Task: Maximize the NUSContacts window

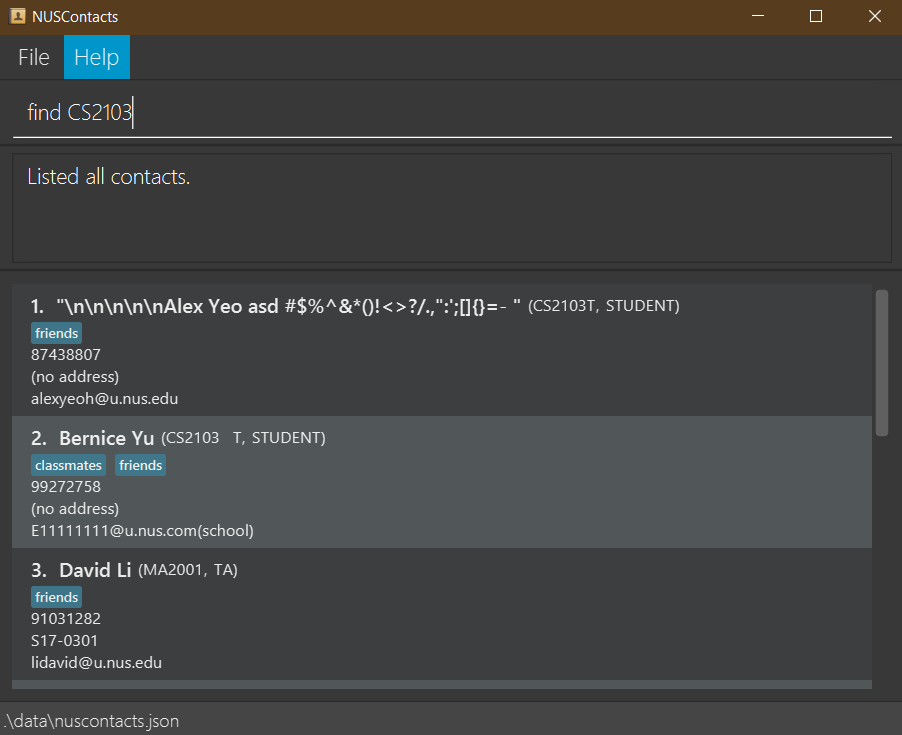Action: [816, 16]
